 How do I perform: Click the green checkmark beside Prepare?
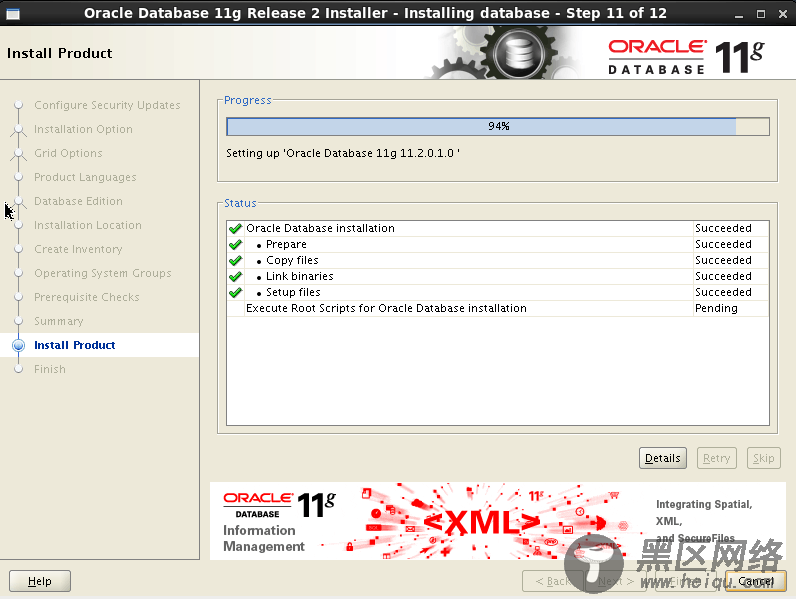point(236,245)
